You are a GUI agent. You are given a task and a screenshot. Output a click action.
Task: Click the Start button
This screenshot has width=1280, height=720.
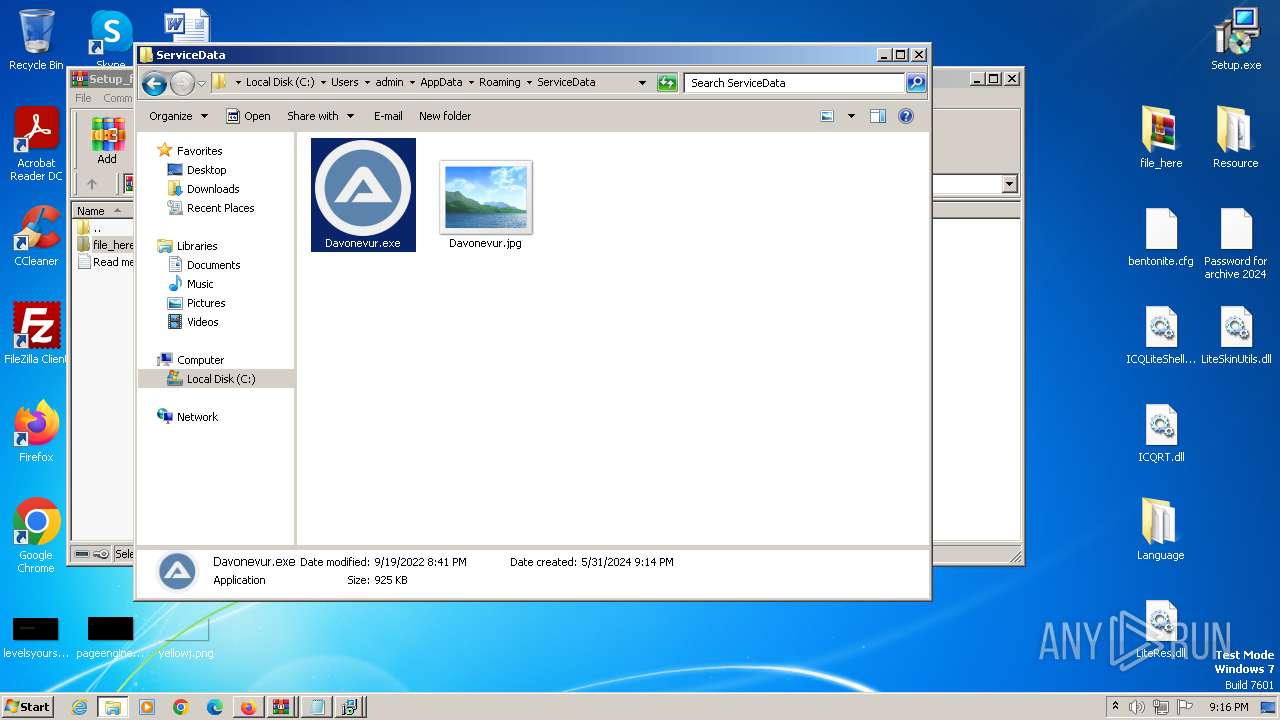(x=27, y=706)
